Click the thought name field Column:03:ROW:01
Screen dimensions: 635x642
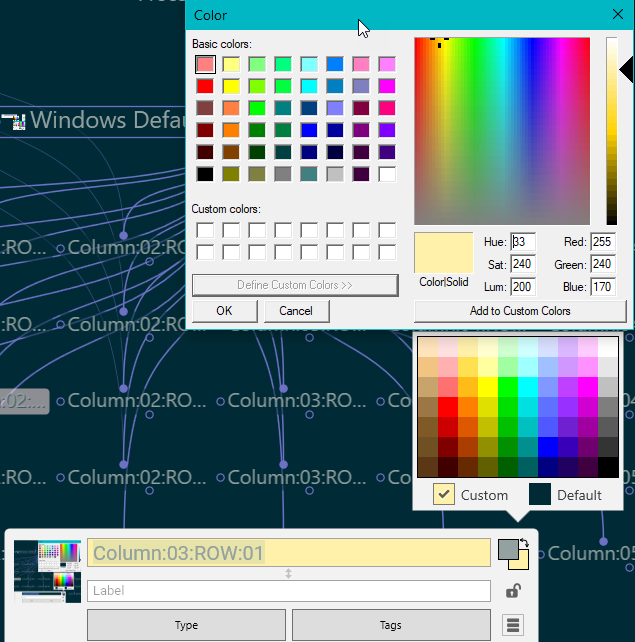click(289, 553)
